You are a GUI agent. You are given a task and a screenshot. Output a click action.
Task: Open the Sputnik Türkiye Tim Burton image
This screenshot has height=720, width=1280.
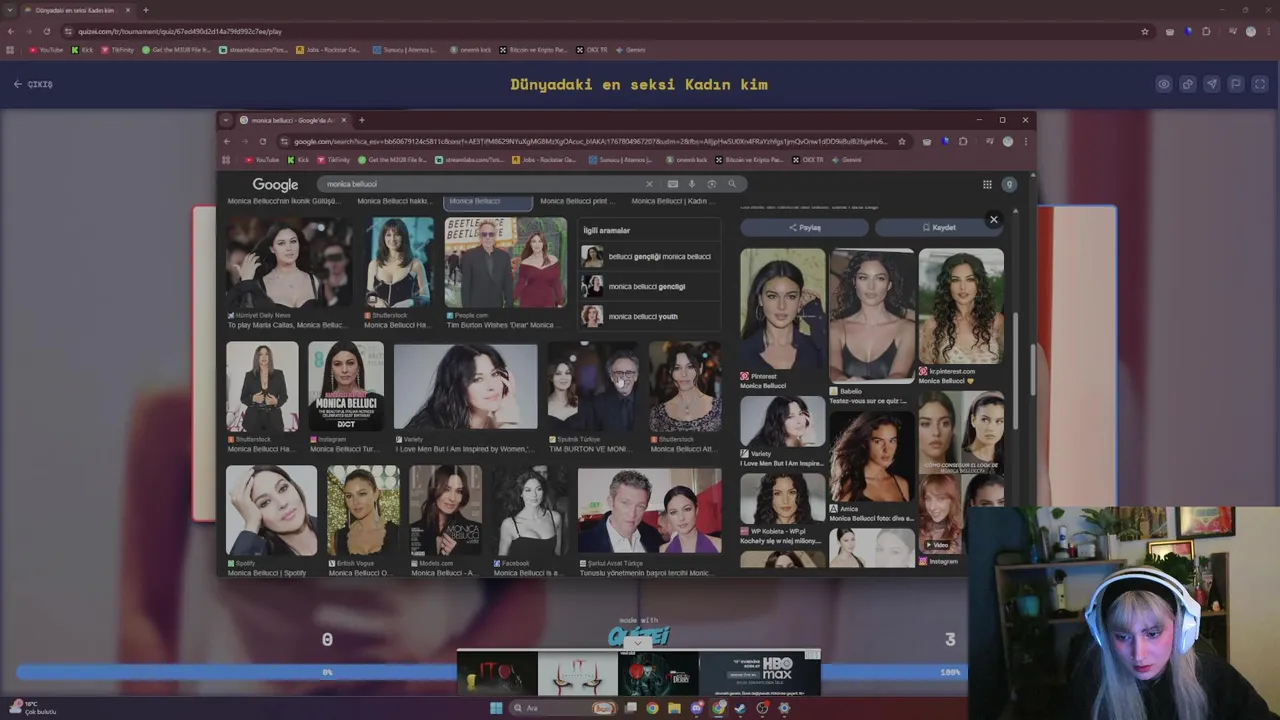[592, 388]
